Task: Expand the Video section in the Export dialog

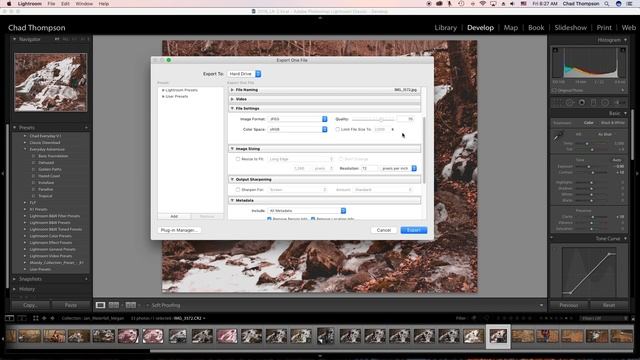Action: click(232, 99)
